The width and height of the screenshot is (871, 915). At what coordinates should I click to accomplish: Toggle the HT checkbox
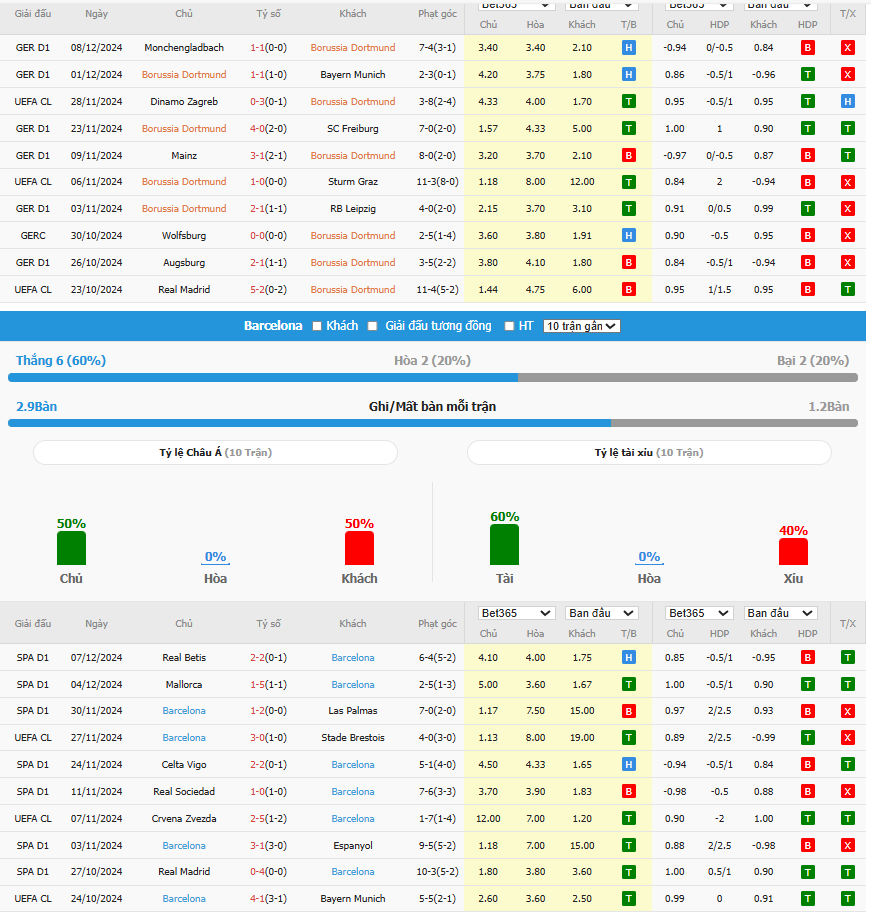509,326
